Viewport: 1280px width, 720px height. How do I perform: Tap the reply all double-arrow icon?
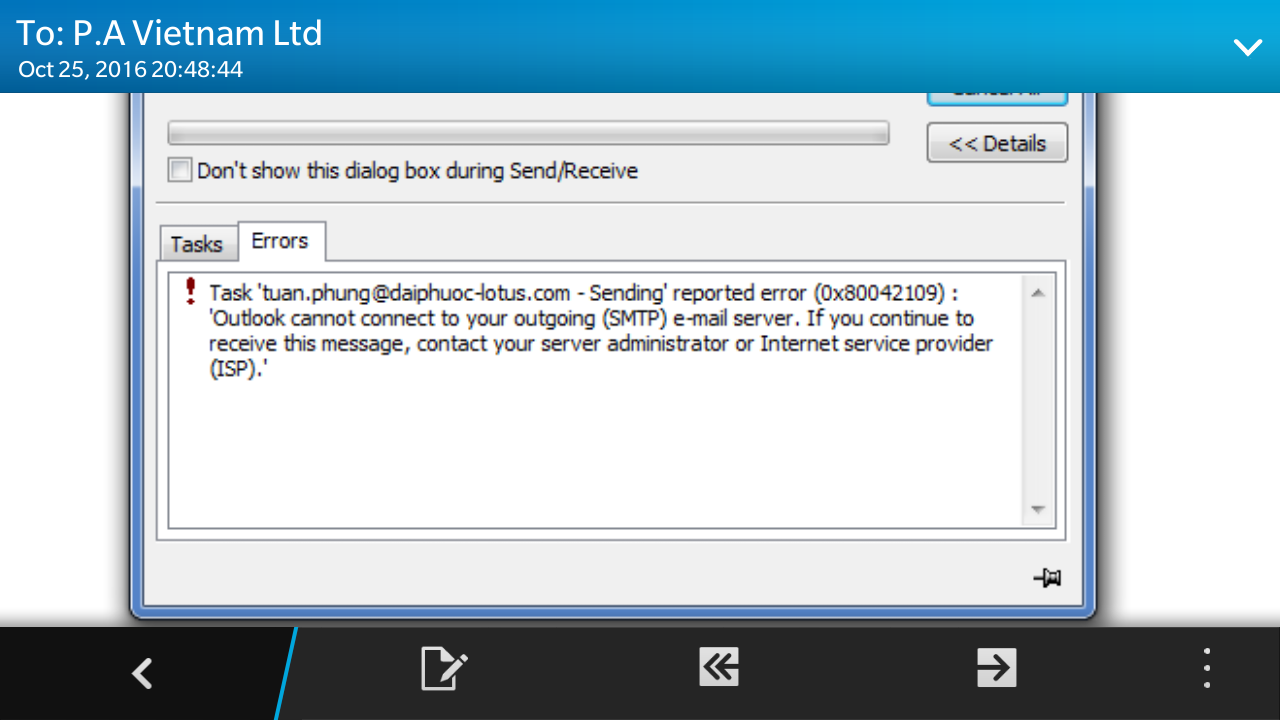[719, 666]
